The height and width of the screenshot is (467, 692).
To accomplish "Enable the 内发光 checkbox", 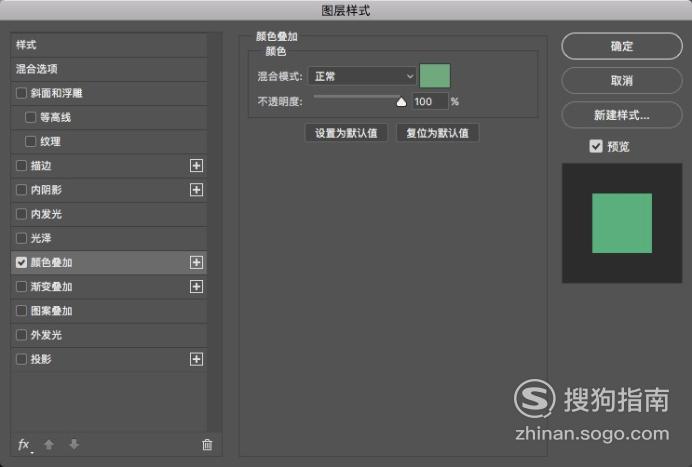I will [21, 214].
